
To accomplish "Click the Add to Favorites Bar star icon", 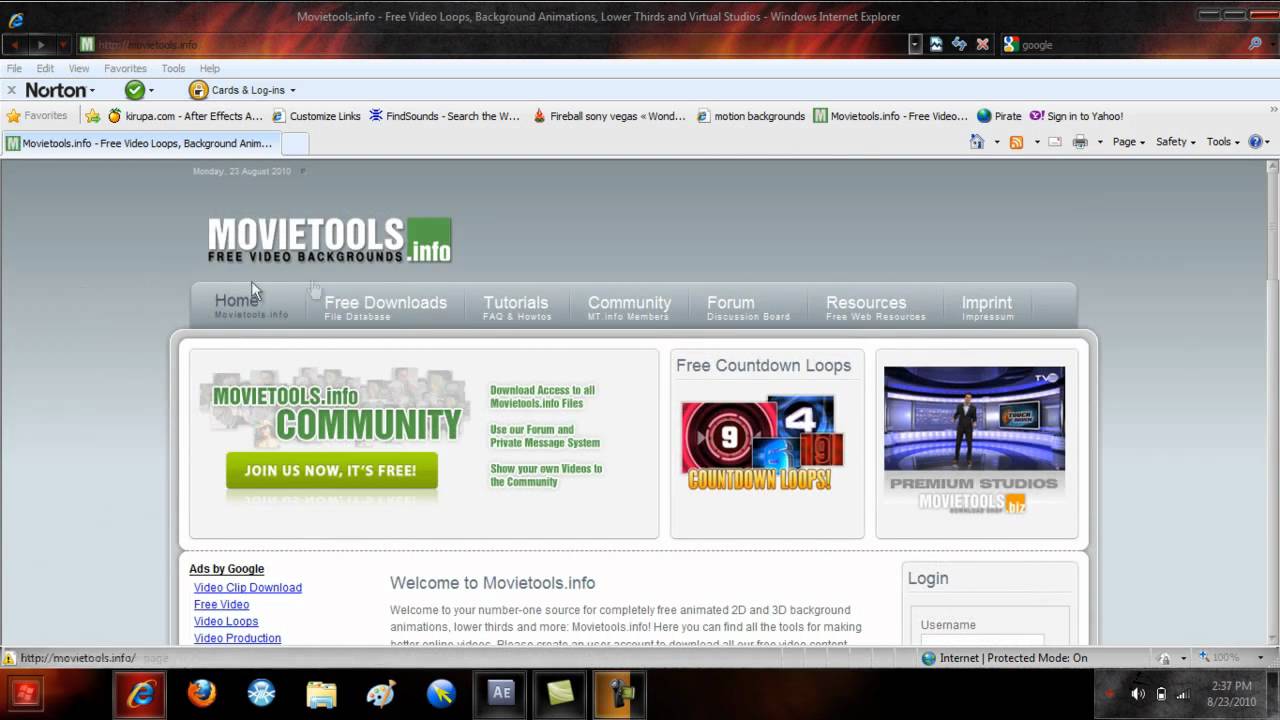I will [93, 116].
